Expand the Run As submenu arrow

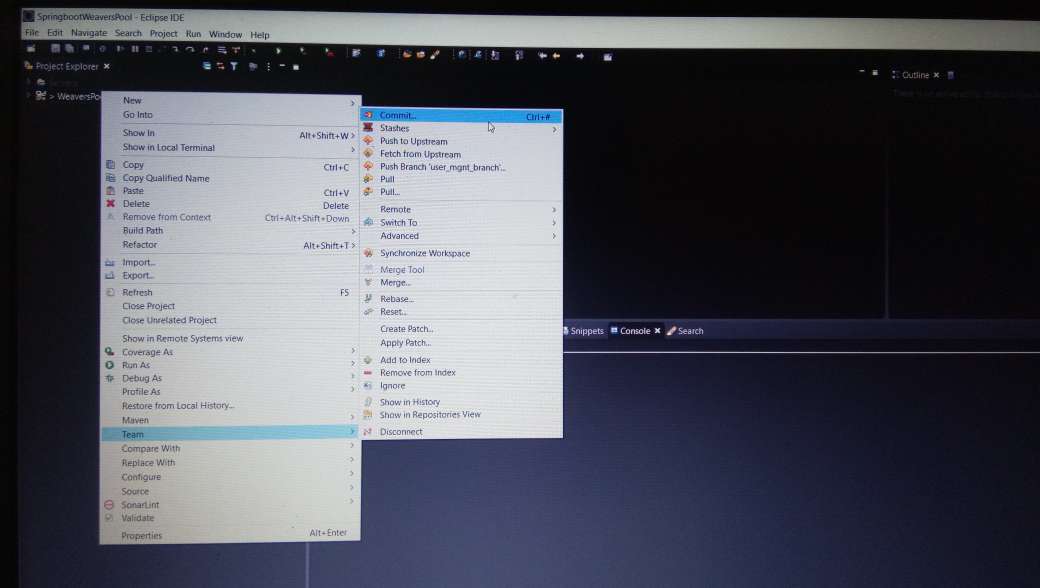pyautogui.click(x=353, y=363)
